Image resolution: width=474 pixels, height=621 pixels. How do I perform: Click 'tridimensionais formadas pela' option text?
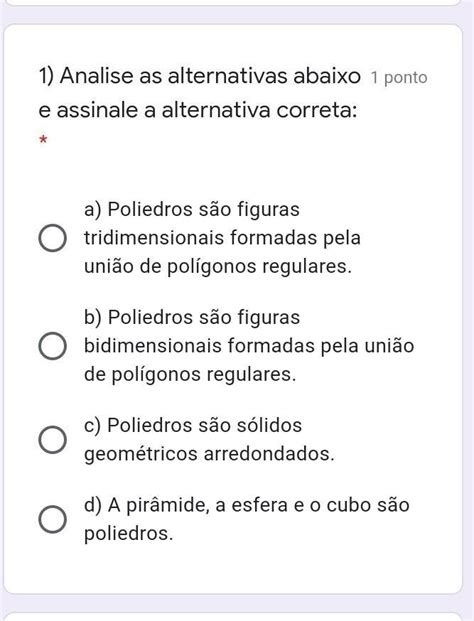pos(222,238)
